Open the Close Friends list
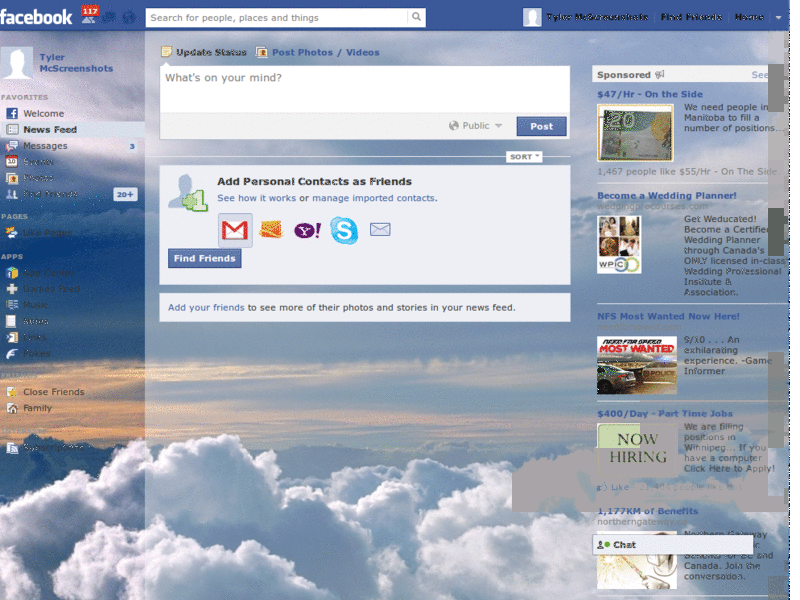This screenshot has height=600, width=800. coord(53,392)
